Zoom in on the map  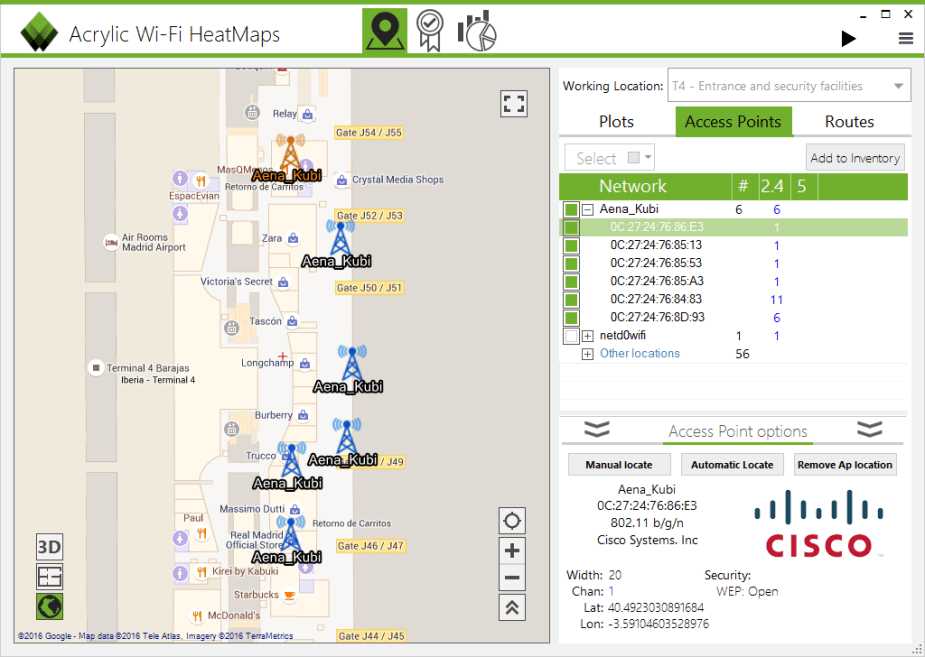pos(512,550)
